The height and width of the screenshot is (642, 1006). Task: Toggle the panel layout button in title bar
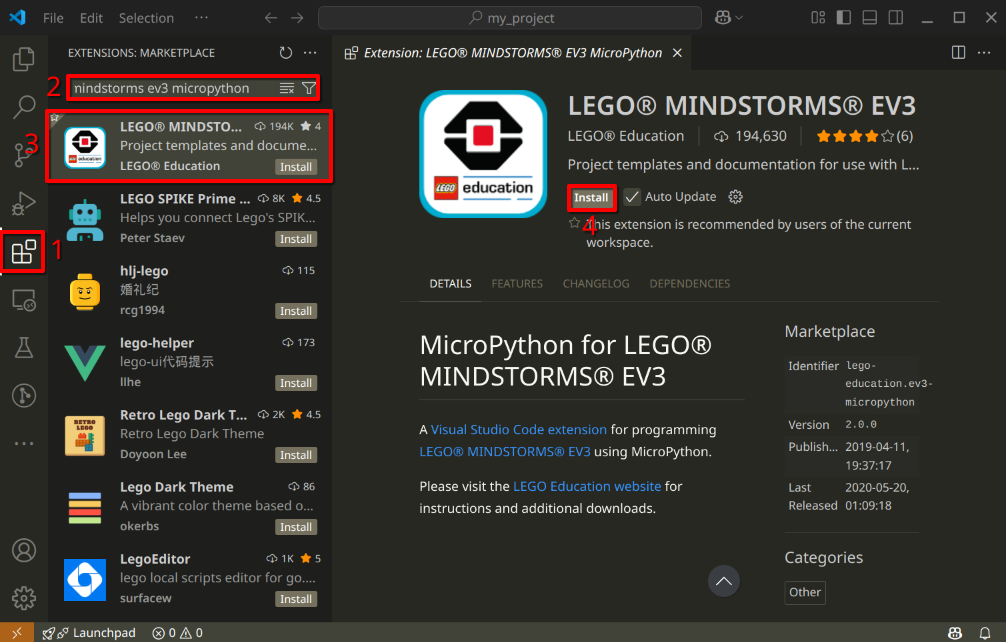tap(869, 18)
